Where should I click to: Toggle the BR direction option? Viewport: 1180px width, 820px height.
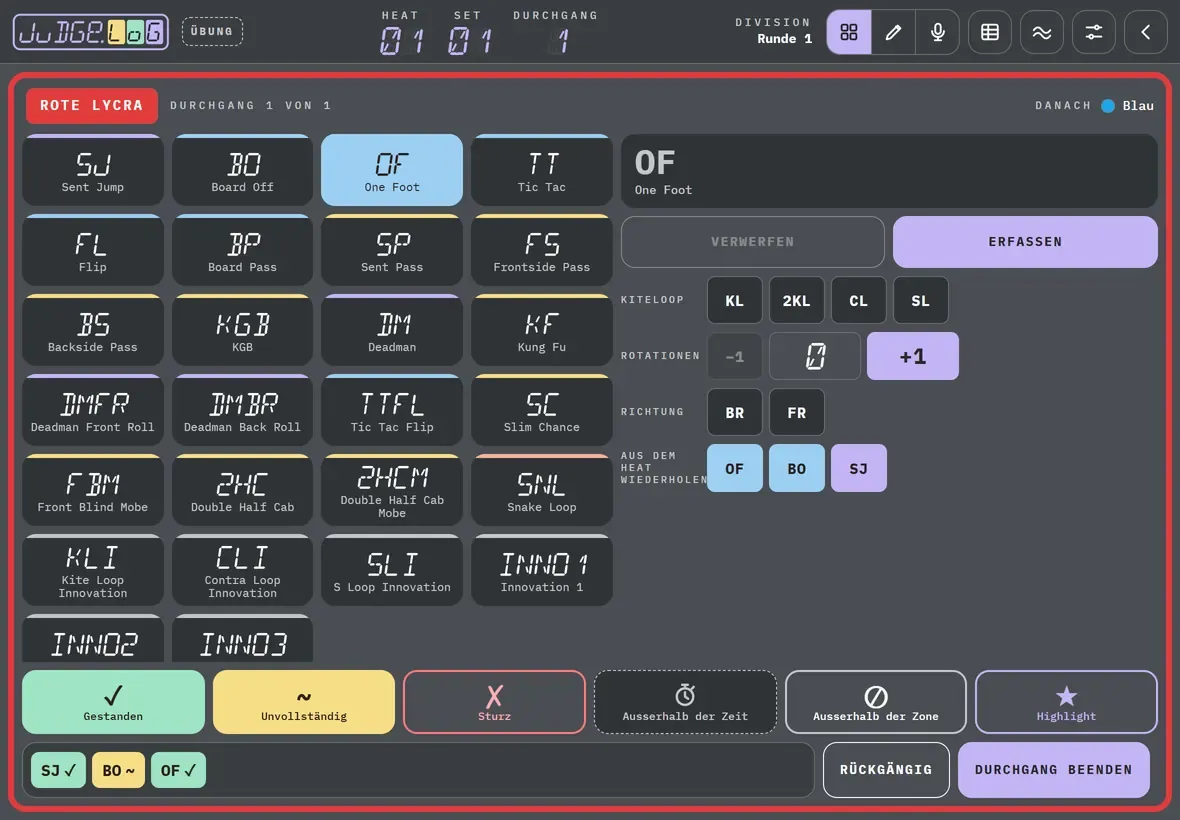[734, 412]
